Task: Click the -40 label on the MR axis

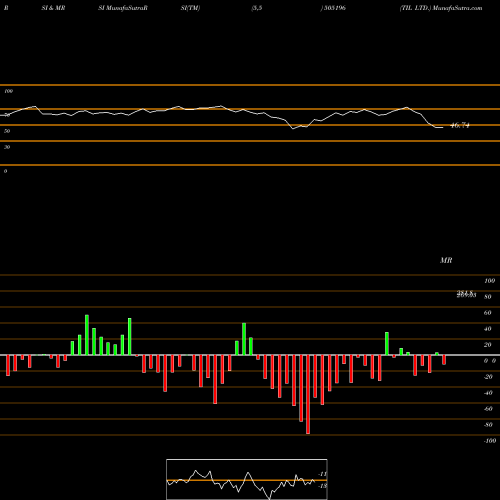Action: point(488,393)
